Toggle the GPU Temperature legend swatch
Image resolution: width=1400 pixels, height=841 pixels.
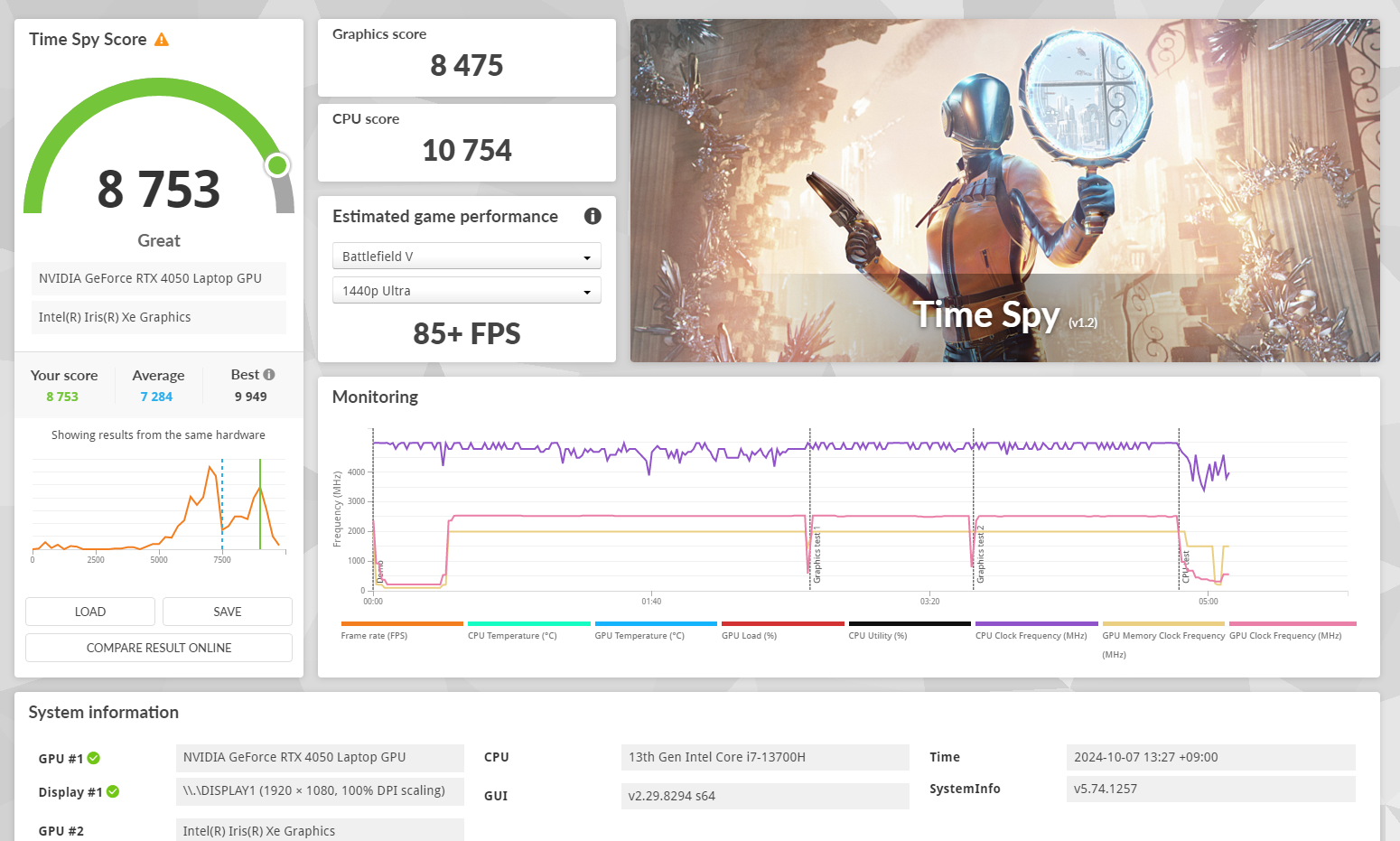656,623
